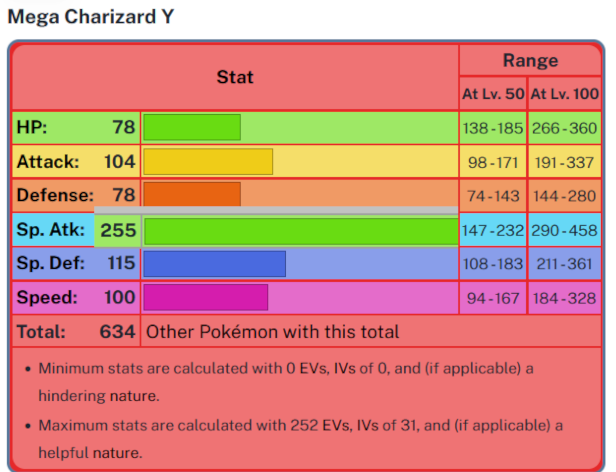Click Defense Lv. 50 range 74-143
This screenshot has height=472, width=616.
493,196
